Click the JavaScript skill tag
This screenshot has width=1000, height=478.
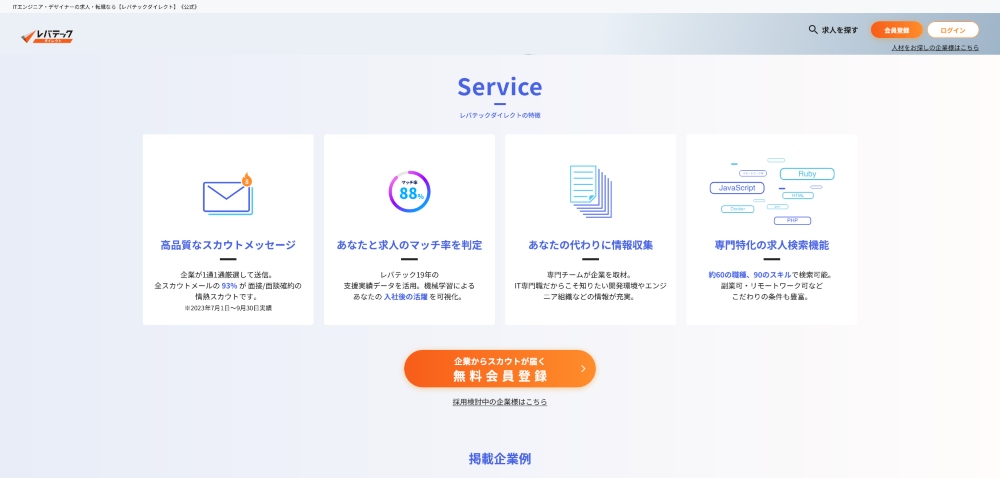[737, 188]
